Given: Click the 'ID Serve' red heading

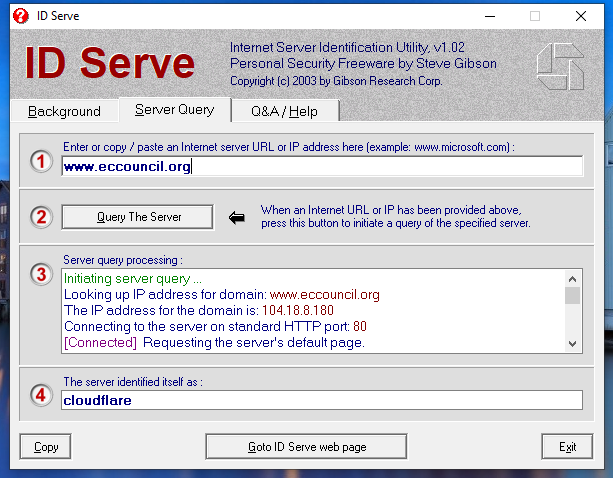Looking at the screenshot, I should click(109, 63).
